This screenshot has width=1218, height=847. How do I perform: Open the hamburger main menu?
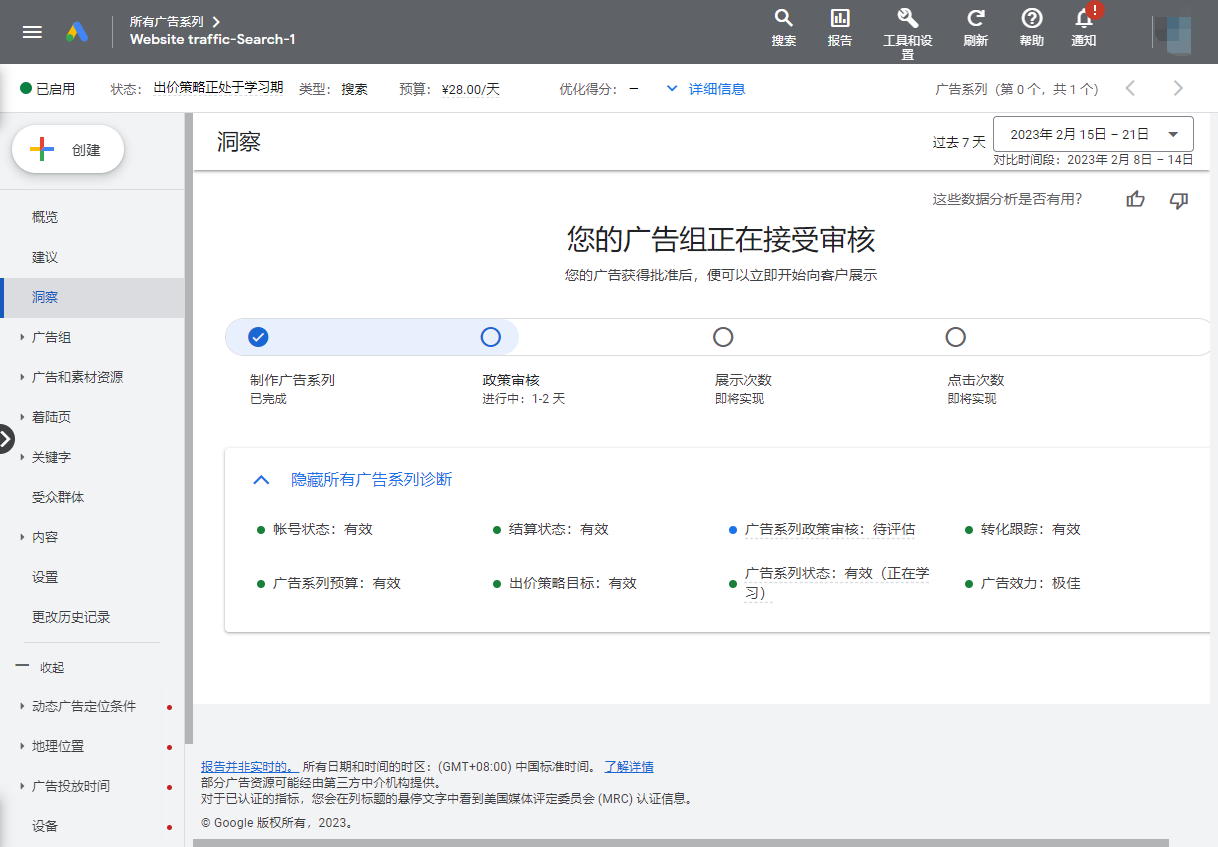32,31
